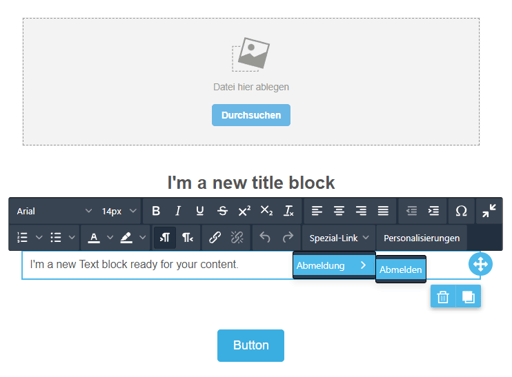Delete the text block with trash icon
The image size is (512, 377).
tap(443, 296)
